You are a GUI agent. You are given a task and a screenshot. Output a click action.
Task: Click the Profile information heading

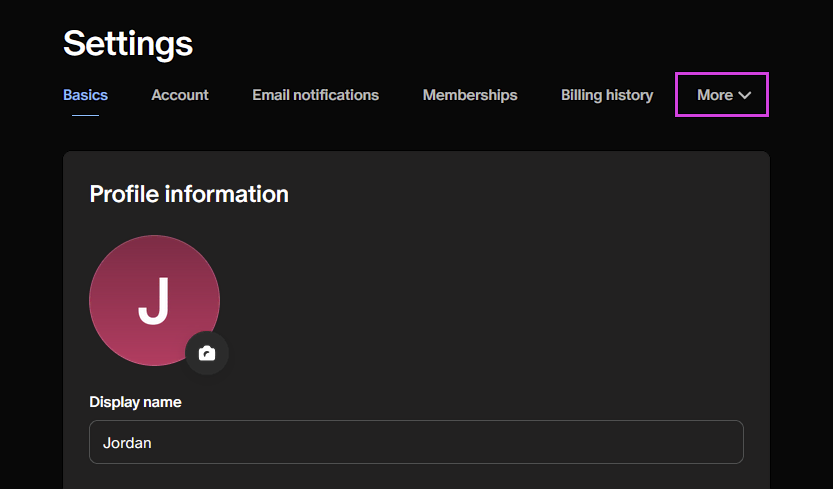click(189, 194)
